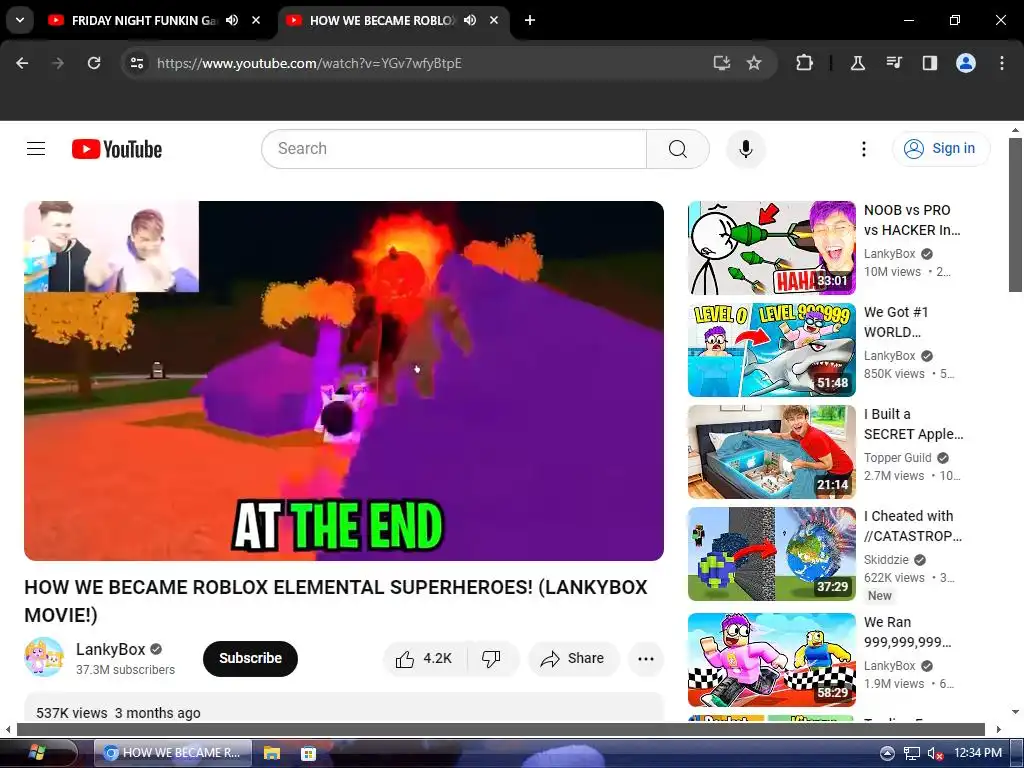Open I Built a SECRET Apple title

point(913,424)
